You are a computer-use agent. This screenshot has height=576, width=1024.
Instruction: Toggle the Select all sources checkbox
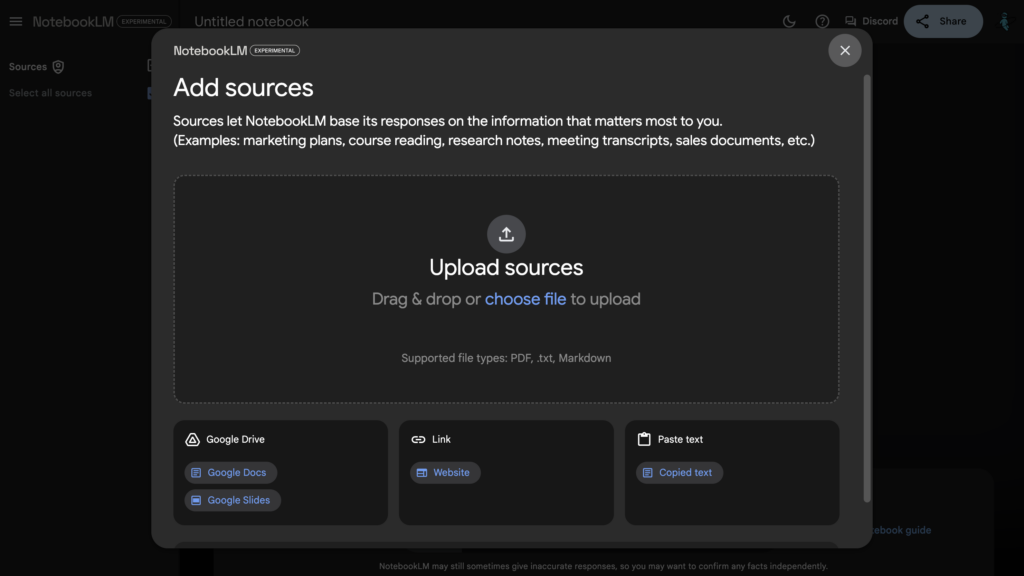click(150, 93)
